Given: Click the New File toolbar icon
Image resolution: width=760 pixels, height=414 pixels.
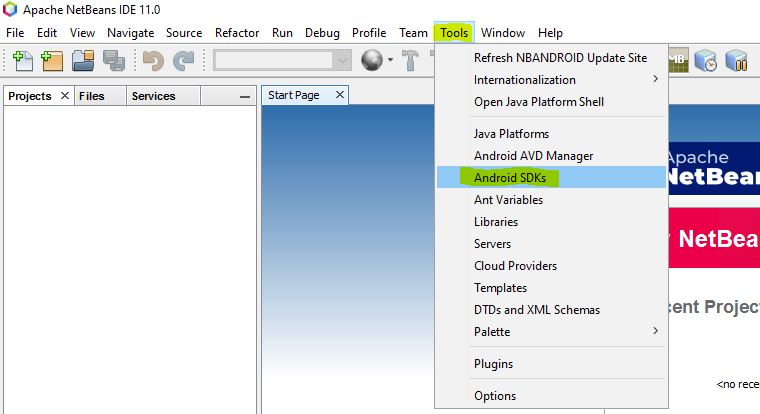Looking at the screenshot, I should 22,61.
